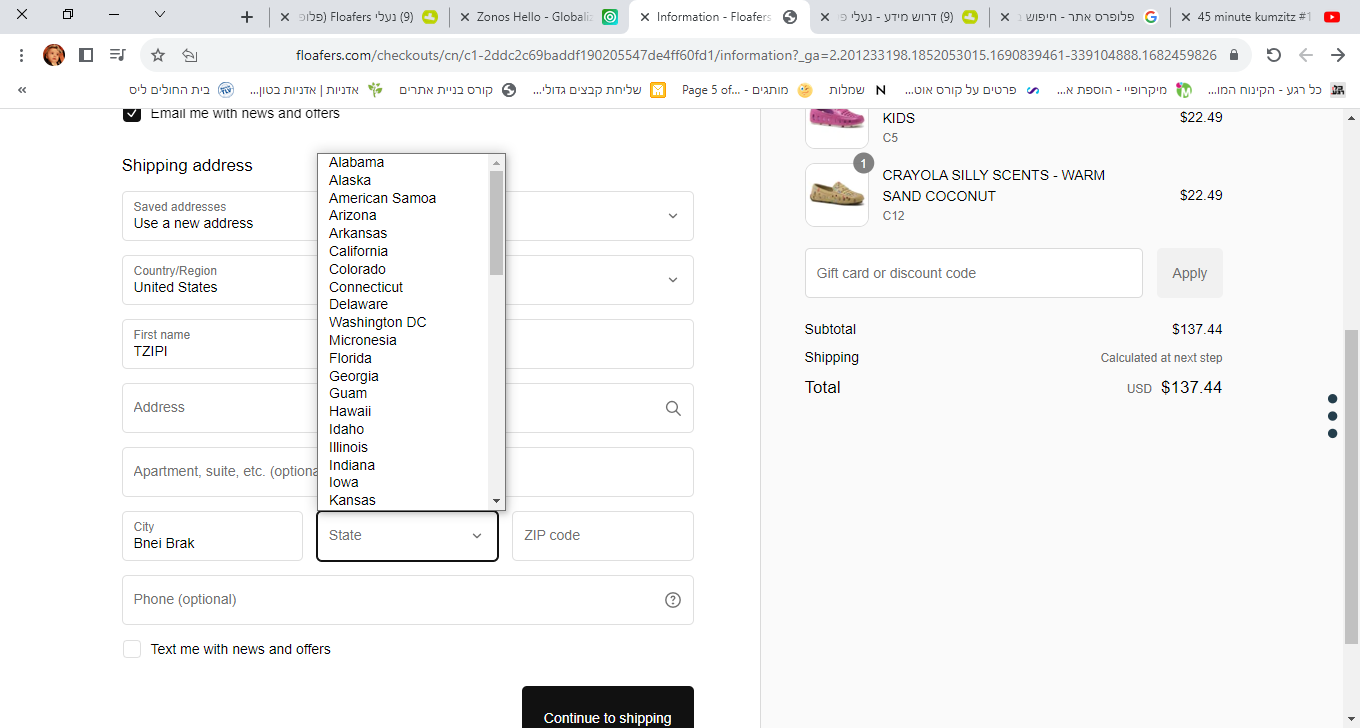This screenshot has width=1360, height=728.
Task: Switch to the פלופרס אתר Google tab
Action: [x=1080, y=17]
